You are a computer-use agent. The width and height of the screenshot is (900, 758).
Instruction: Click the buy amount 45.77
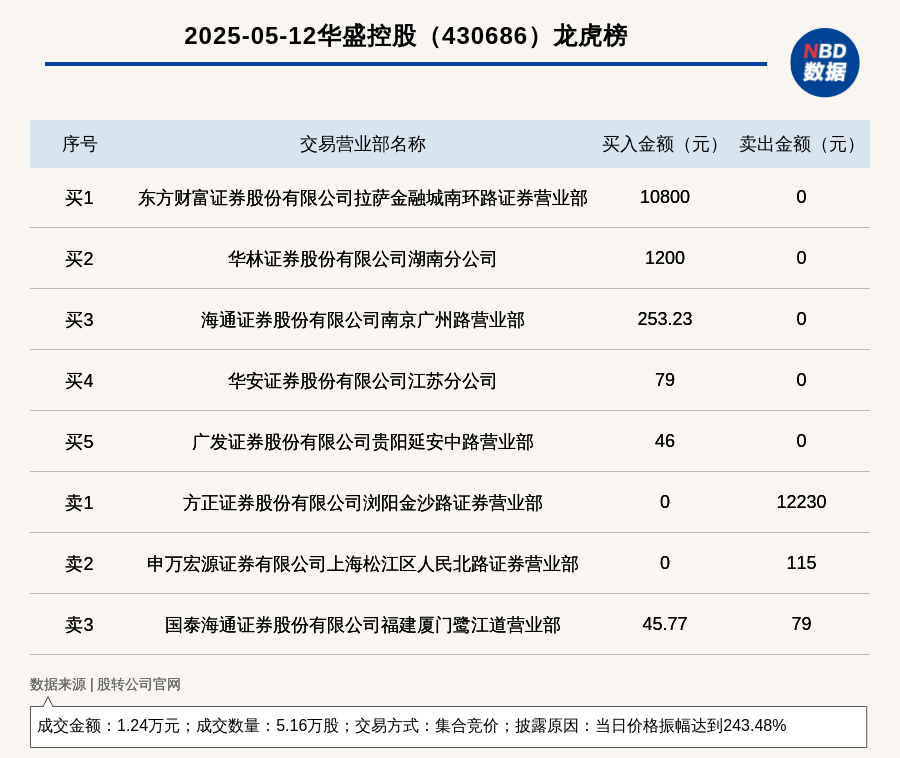665,623
